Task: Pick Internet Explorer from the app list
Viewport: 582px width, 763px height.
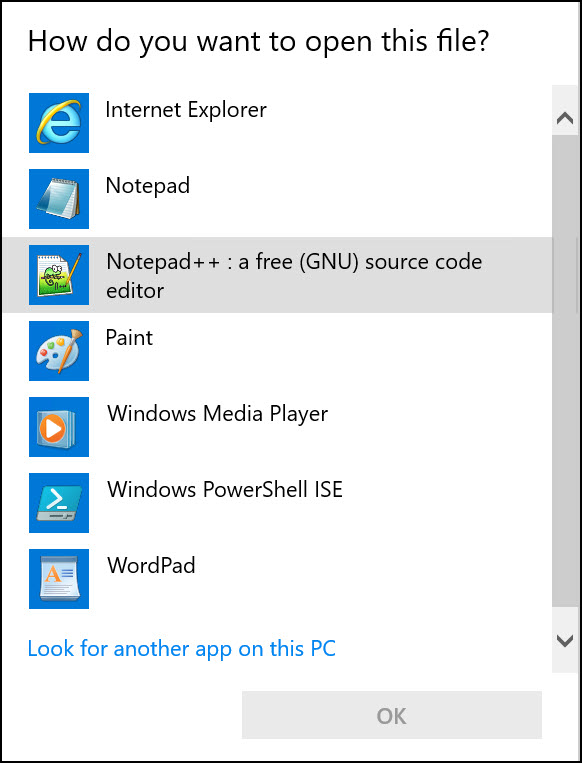Action: [186, 110]
